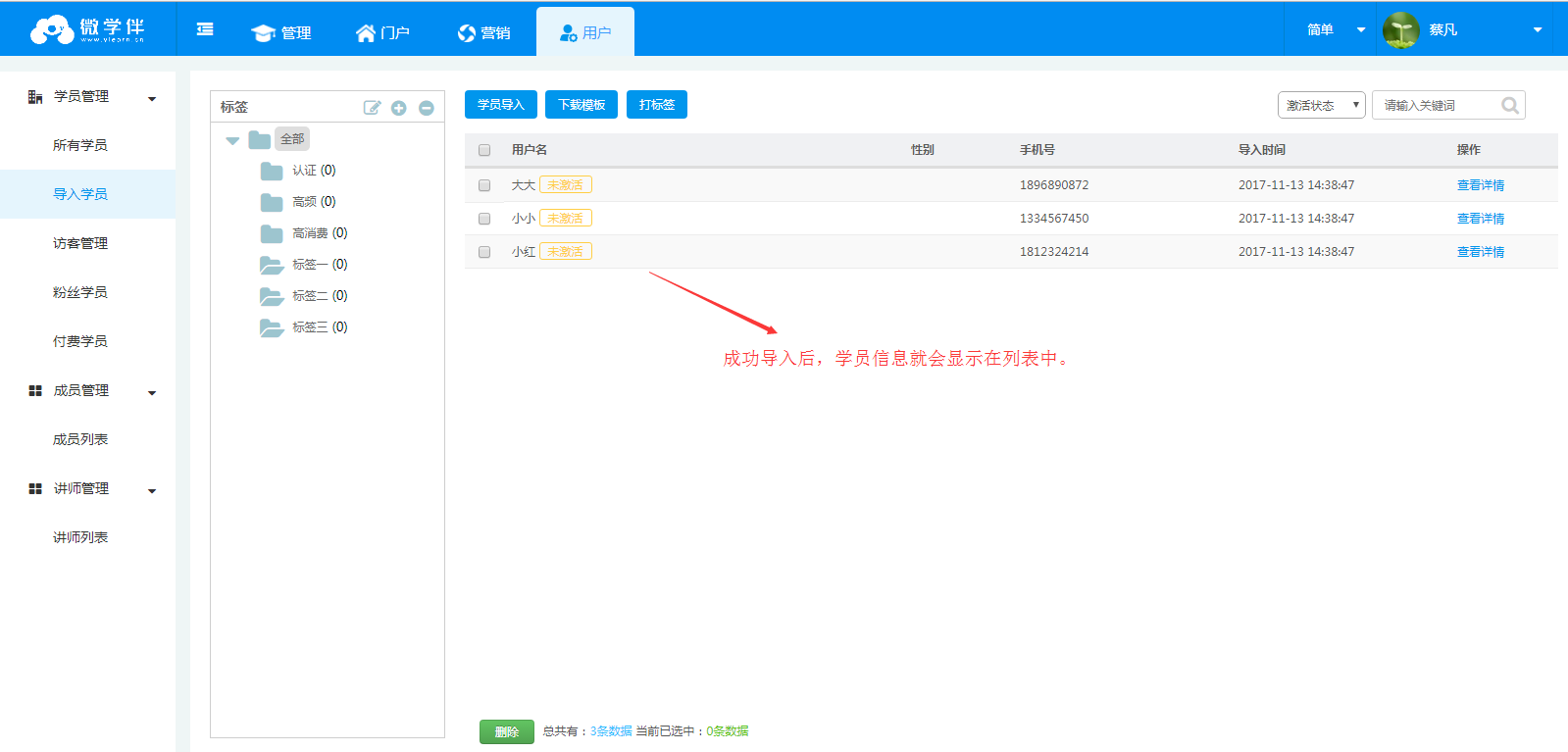This screenshot has height=752, width=1568.
Task: Toggle the sidebar collapse menu icon
Action: coord(205,30)
